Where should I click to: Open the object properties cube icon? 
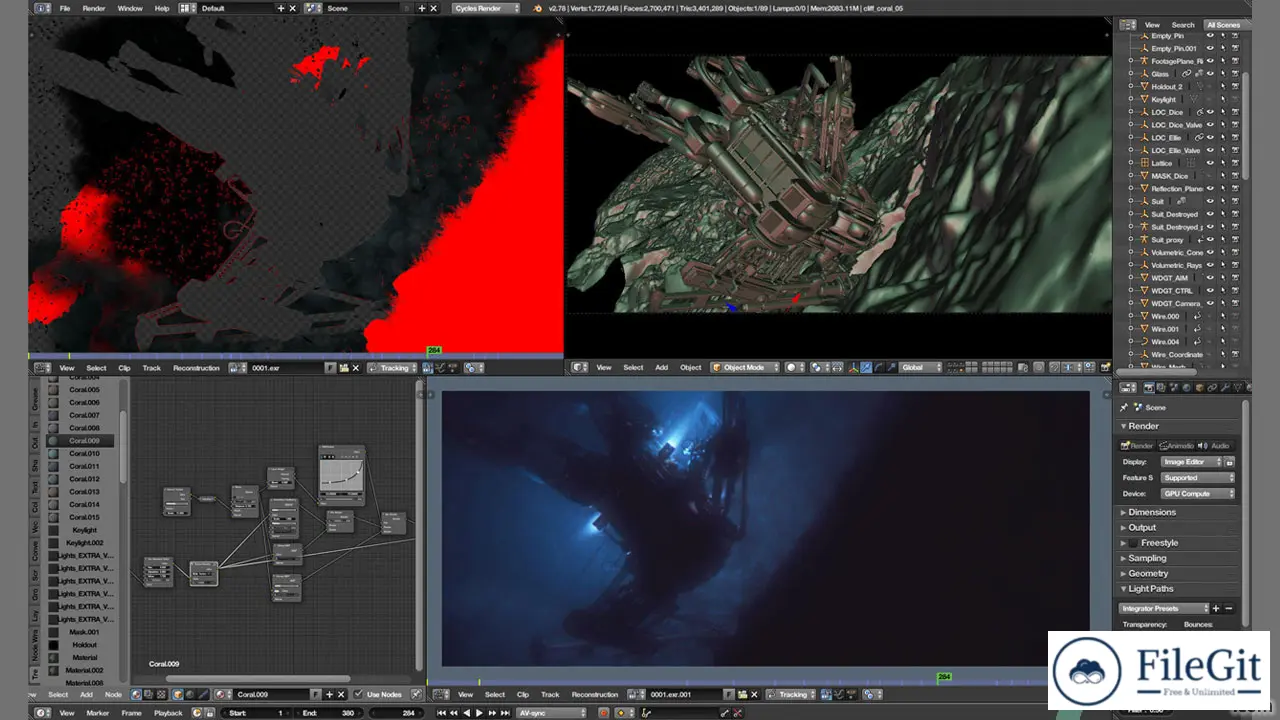pos(1200,388)
